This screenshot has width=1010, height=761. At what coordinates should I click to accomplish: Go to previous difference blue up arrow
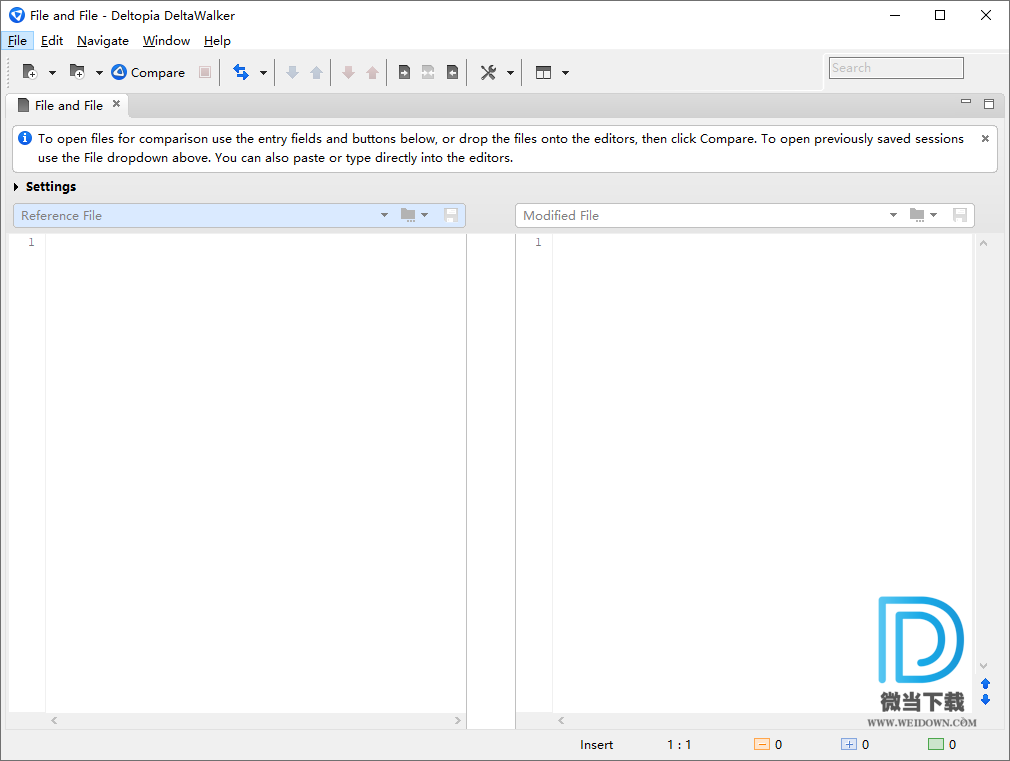click(x=316, y=72)
